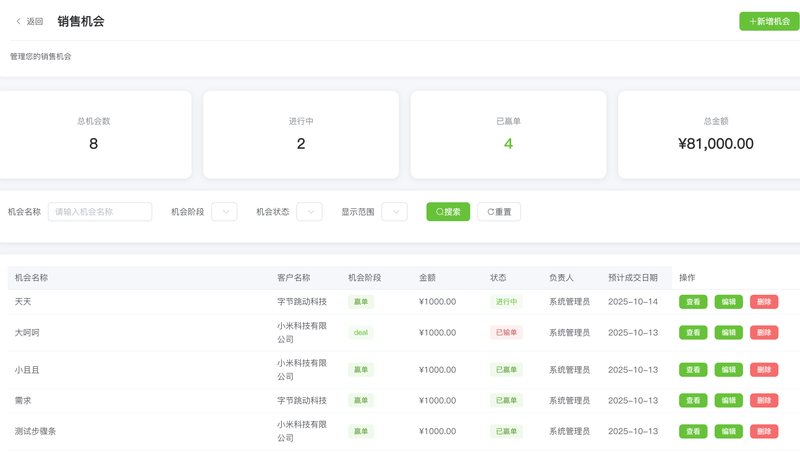Click the 新增机会 button

pos(769,21)
